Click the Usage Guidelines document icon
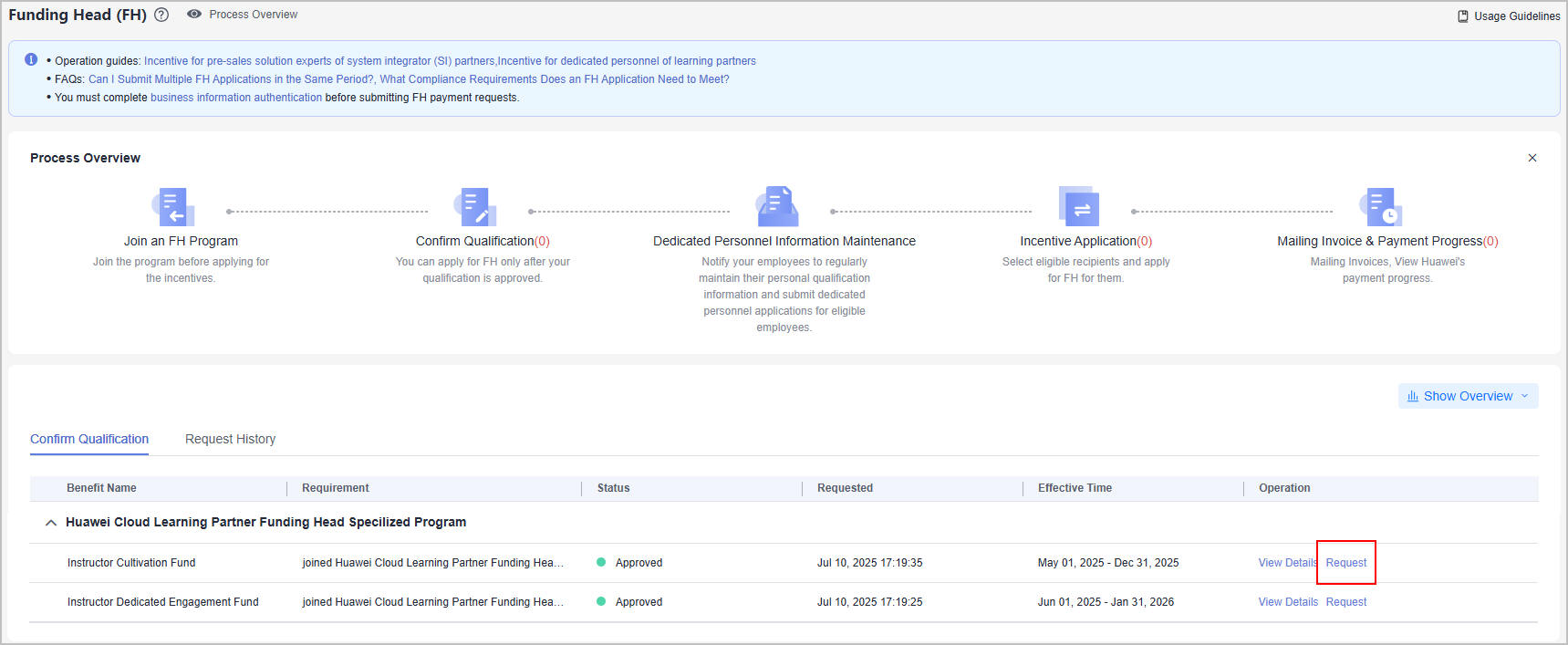This screenshot has width=1568, height=645. click(x=1463, y=16)
